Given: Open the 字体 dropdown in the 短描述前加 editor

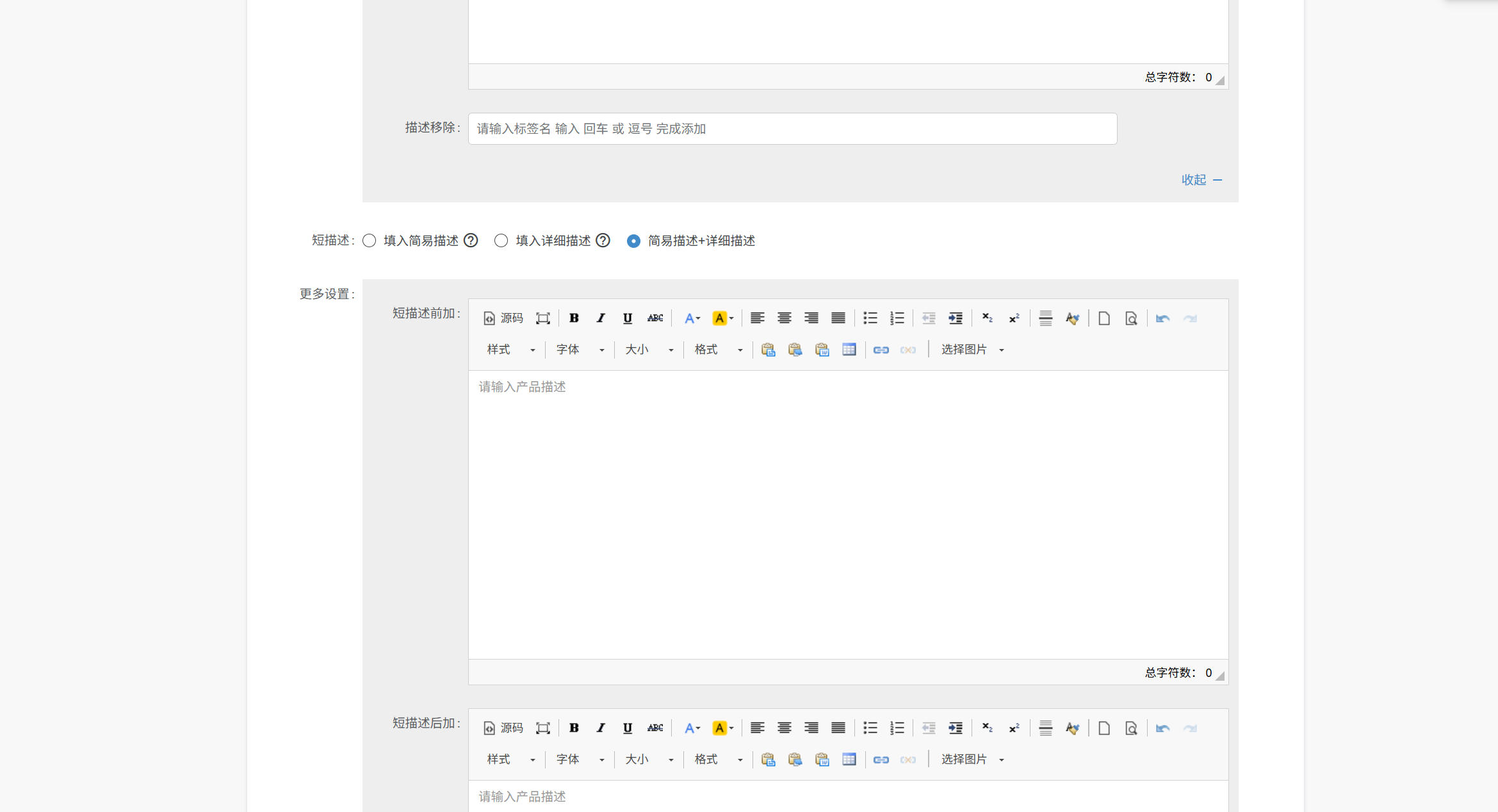Looking at the screenshot, I should click(580, 350).
